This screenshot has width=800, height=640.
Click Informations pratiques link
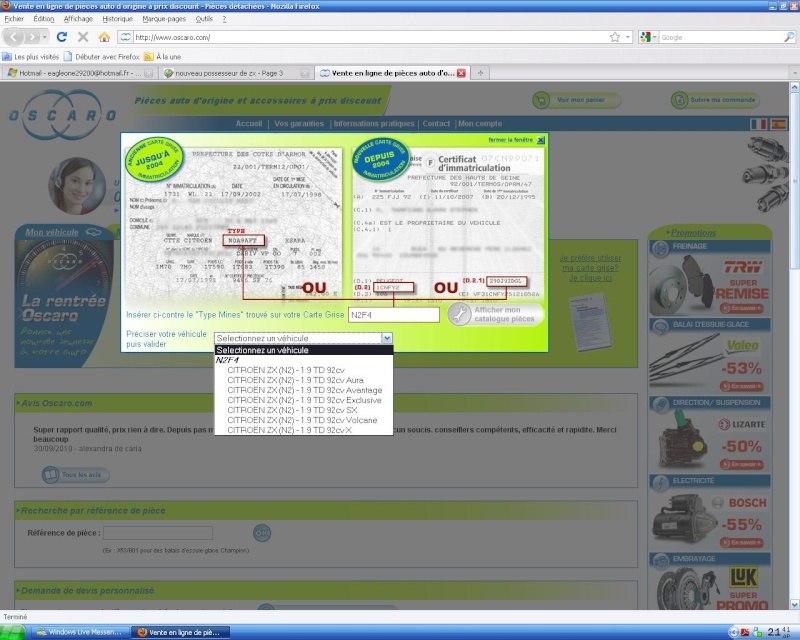tap(374, 124)
